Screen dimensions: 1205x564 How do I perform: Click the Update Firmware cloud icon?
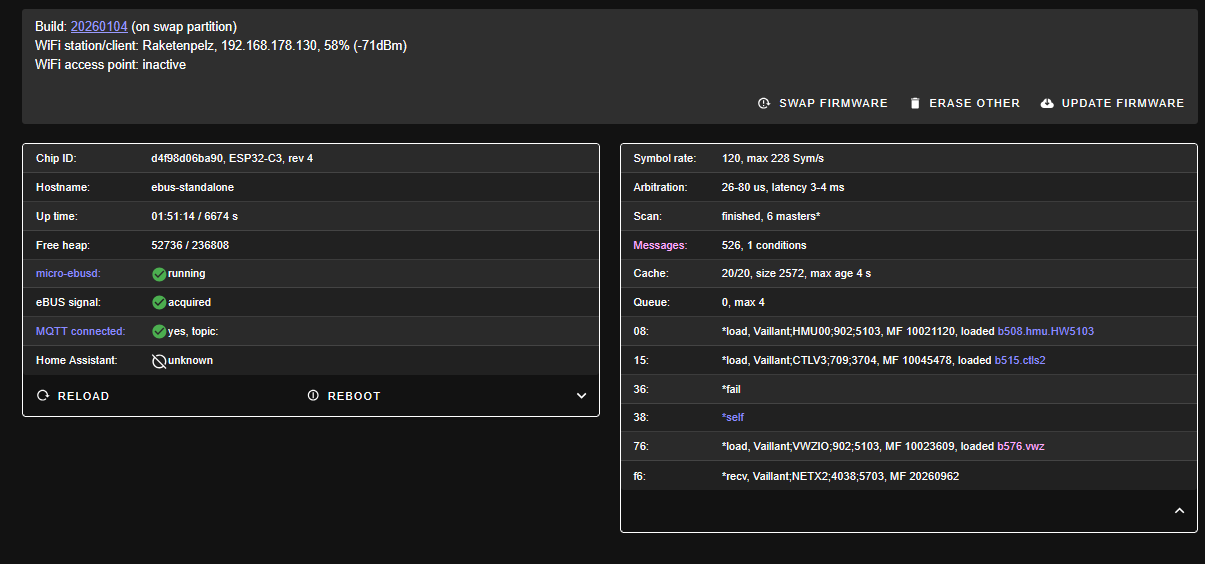tap(1047, 103)
